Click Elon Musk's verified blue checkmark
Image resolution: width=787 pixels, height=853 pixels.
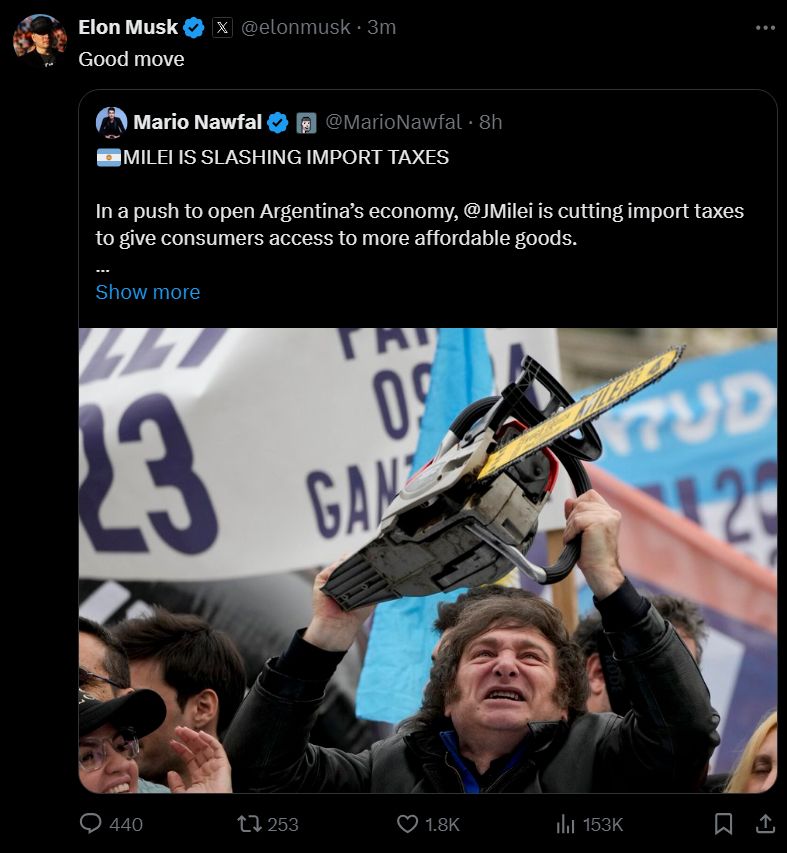[191, 27]
